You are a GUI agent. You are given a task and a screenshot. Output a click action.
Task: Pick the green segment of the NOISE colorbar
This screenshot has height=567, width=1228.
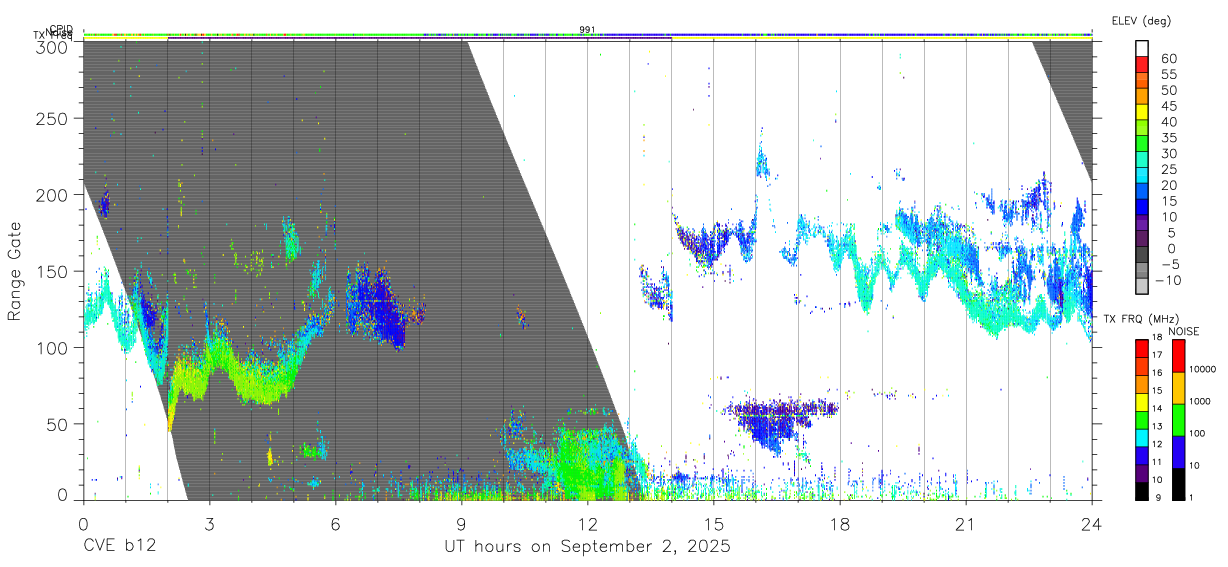coord(1177,420)
